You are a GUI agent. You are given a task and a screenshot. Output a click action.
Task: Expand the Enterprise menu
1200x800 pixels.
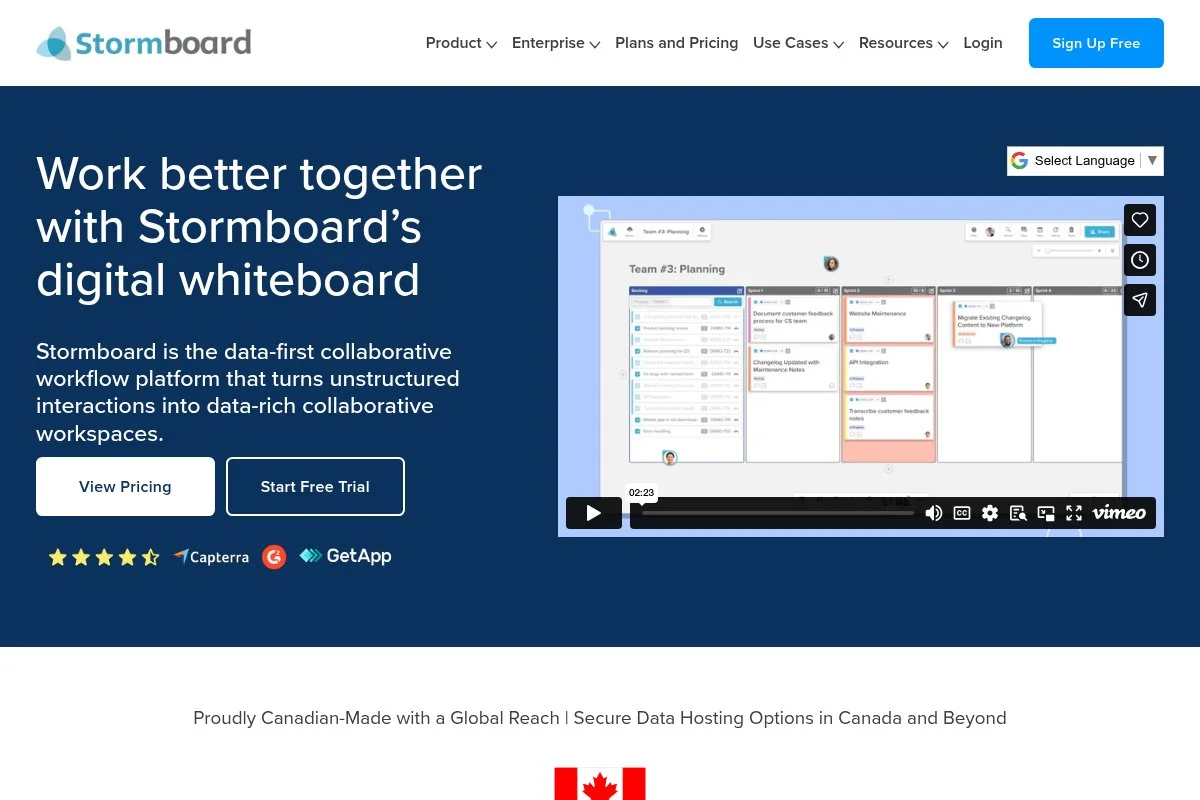[x=556, y=43]
